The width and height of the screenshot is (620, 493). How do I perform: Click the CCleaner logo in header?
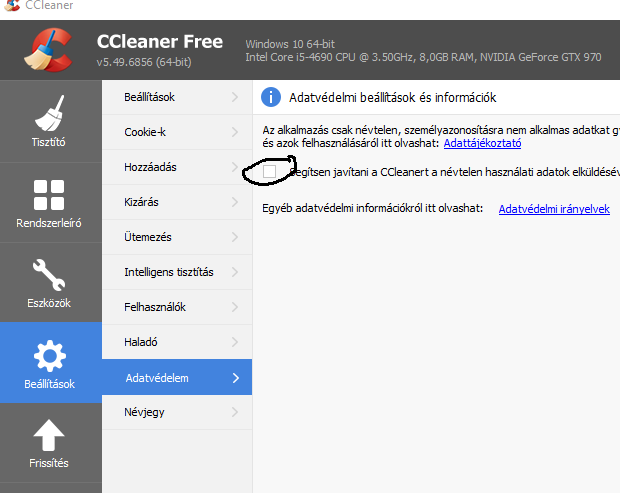click(49, 50)
